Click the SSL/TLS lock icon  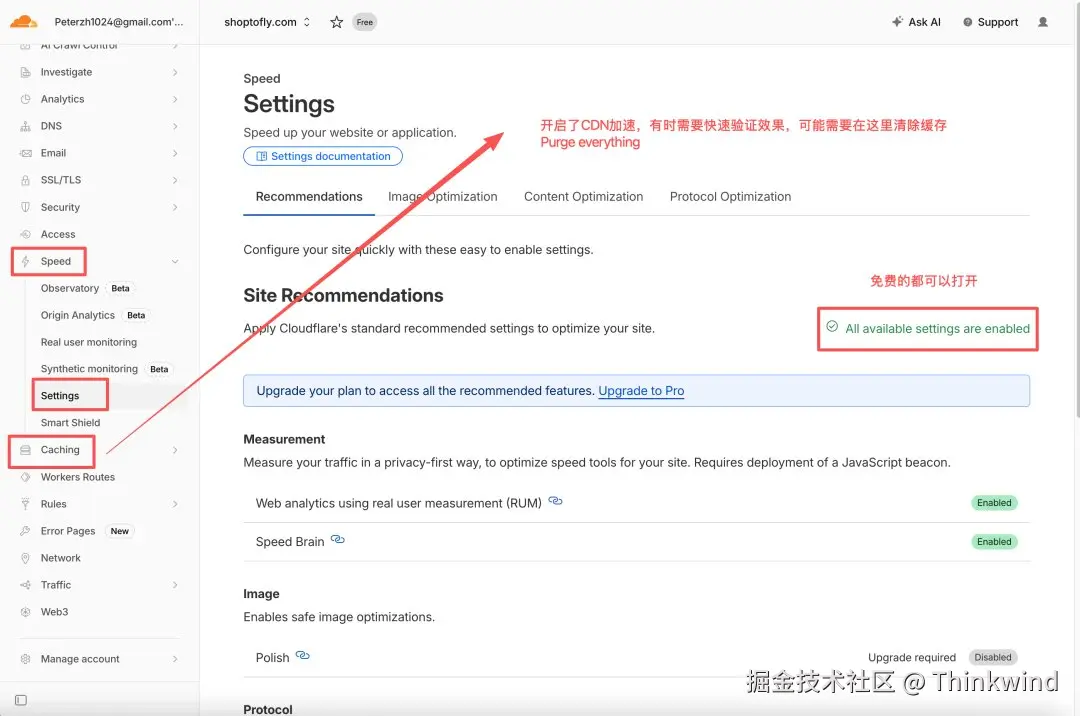click(x=25, y=180)
